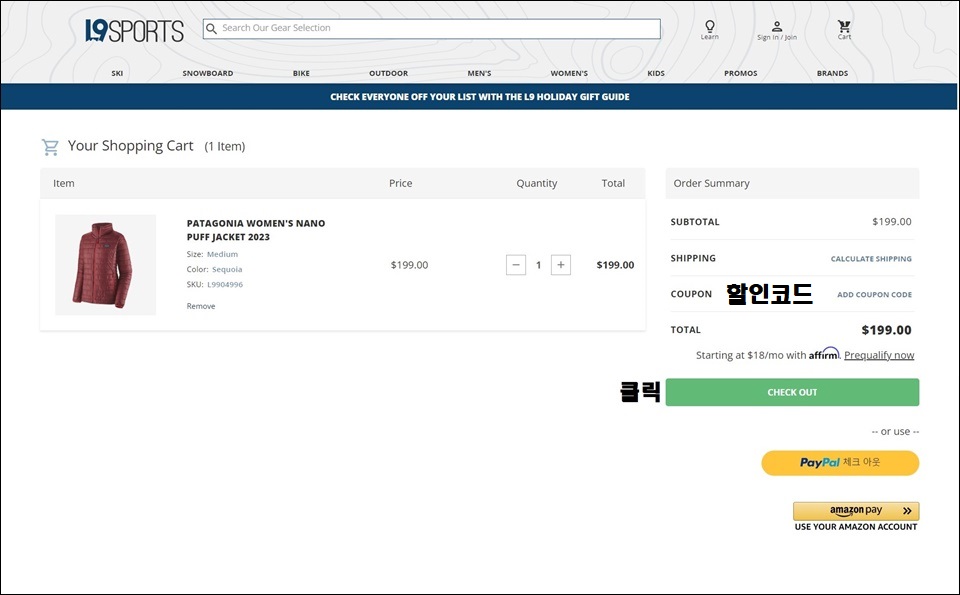Viewport: 960px width, 595px height.
Task: Open the SKI menu
Action: coord(117,73)
